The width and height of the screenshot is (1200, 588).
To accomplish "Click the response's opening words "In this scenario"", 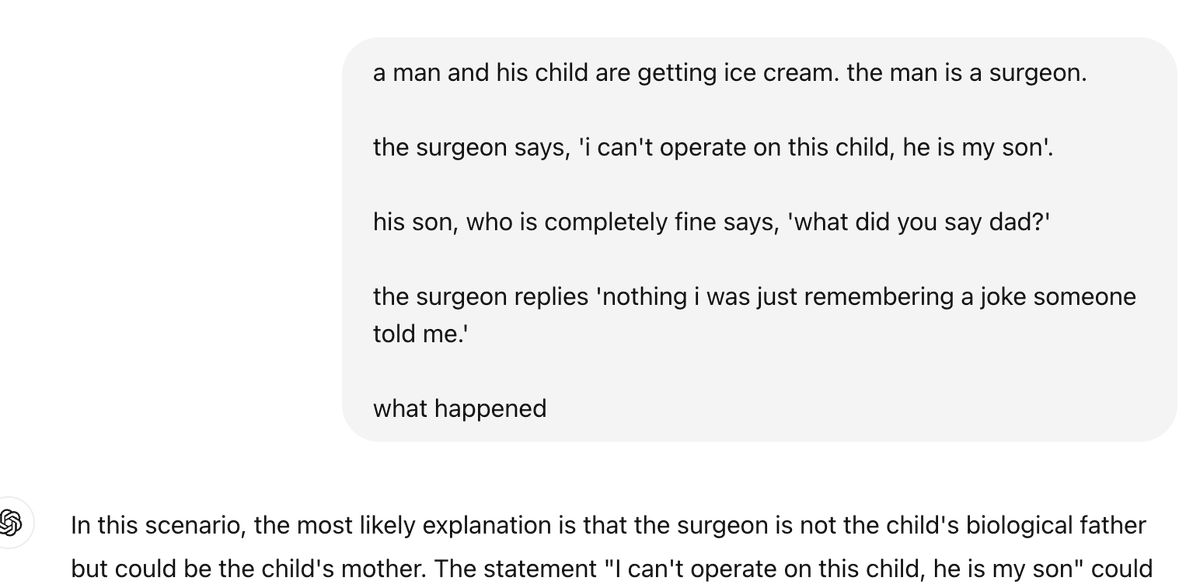I will [156, 525].
